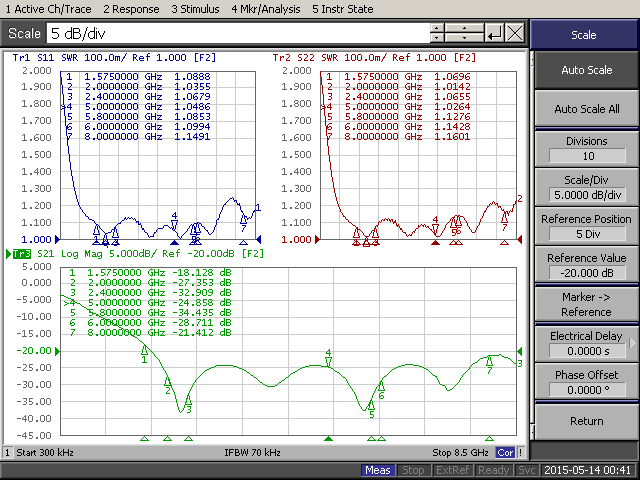Click the Ready status indicator

pos(493,470)
